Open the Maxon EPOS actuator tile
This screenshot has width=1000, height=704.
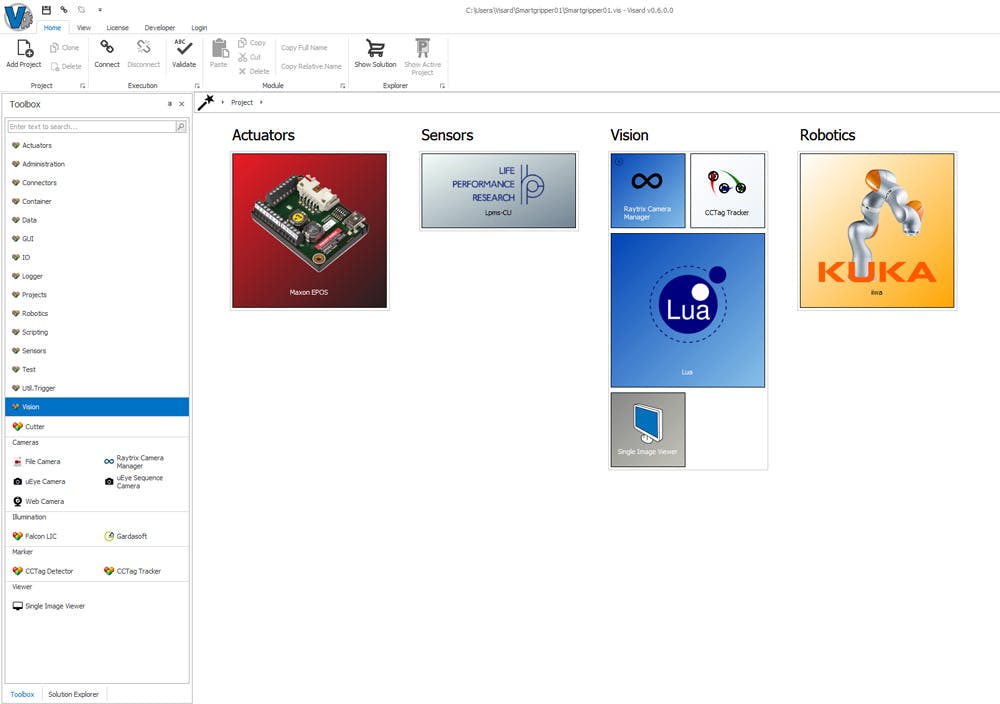tap(309, 230)
